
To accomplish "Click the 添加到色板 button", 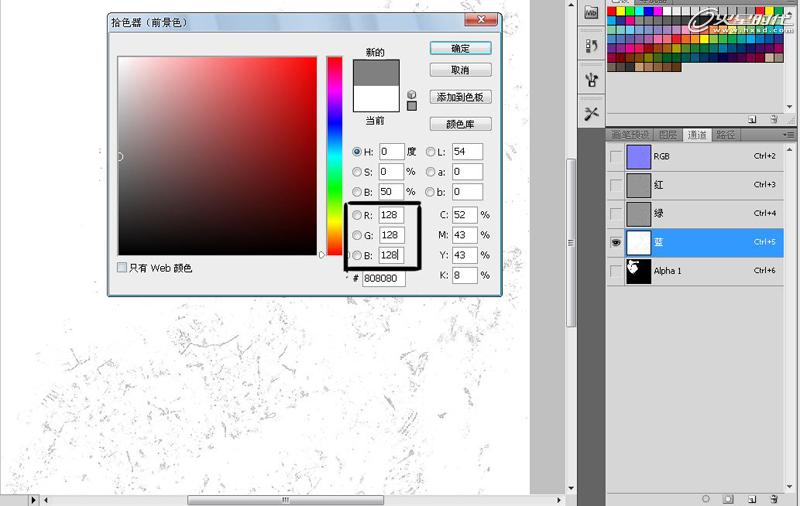I will [461, 97].
